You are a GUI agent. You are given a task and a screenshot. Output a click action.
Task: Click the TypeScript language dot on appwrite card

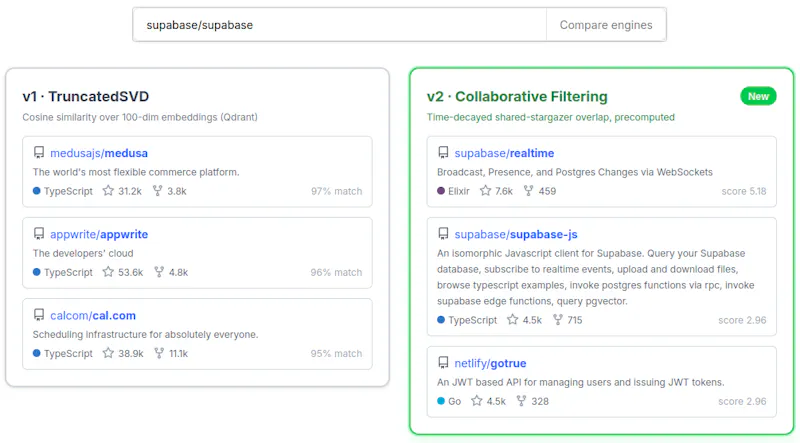click(37, 272)
